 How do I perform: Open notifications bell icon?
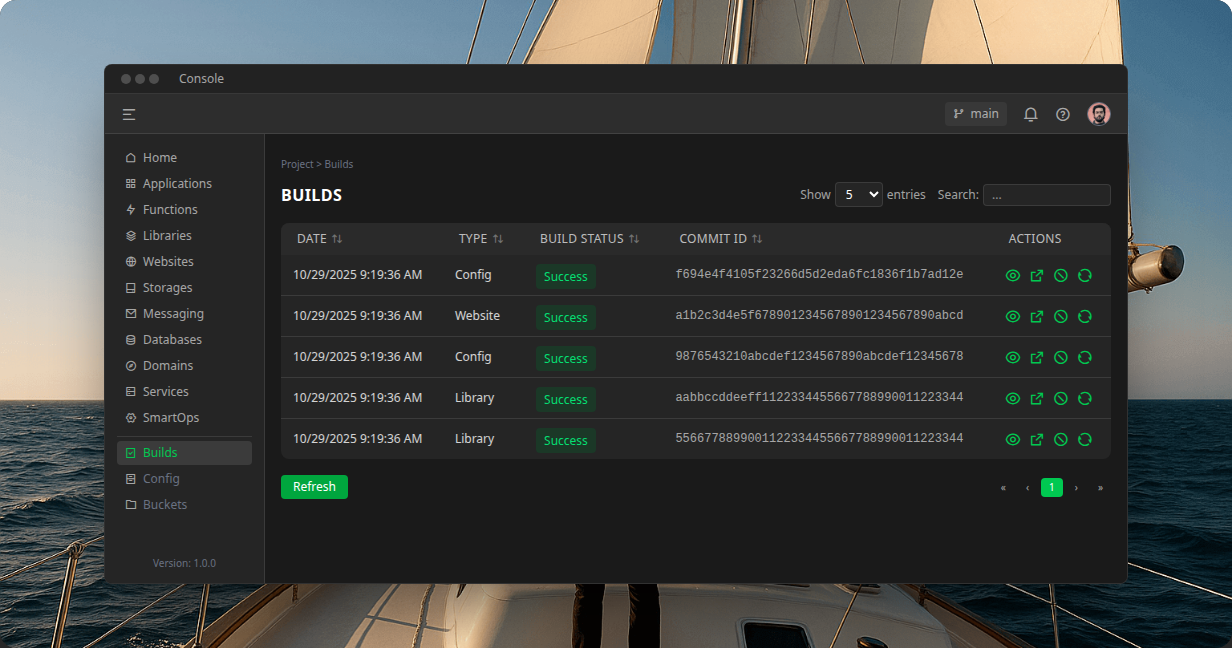coord(1030,114)
